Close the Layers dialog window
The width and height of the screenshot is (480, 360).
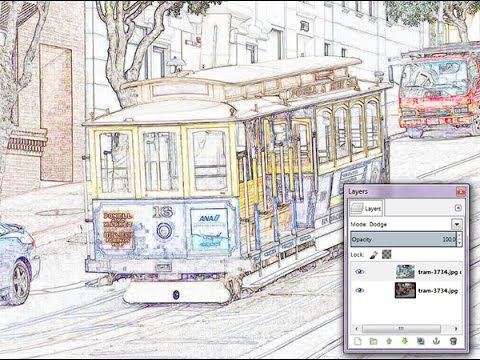pos(461,192)
